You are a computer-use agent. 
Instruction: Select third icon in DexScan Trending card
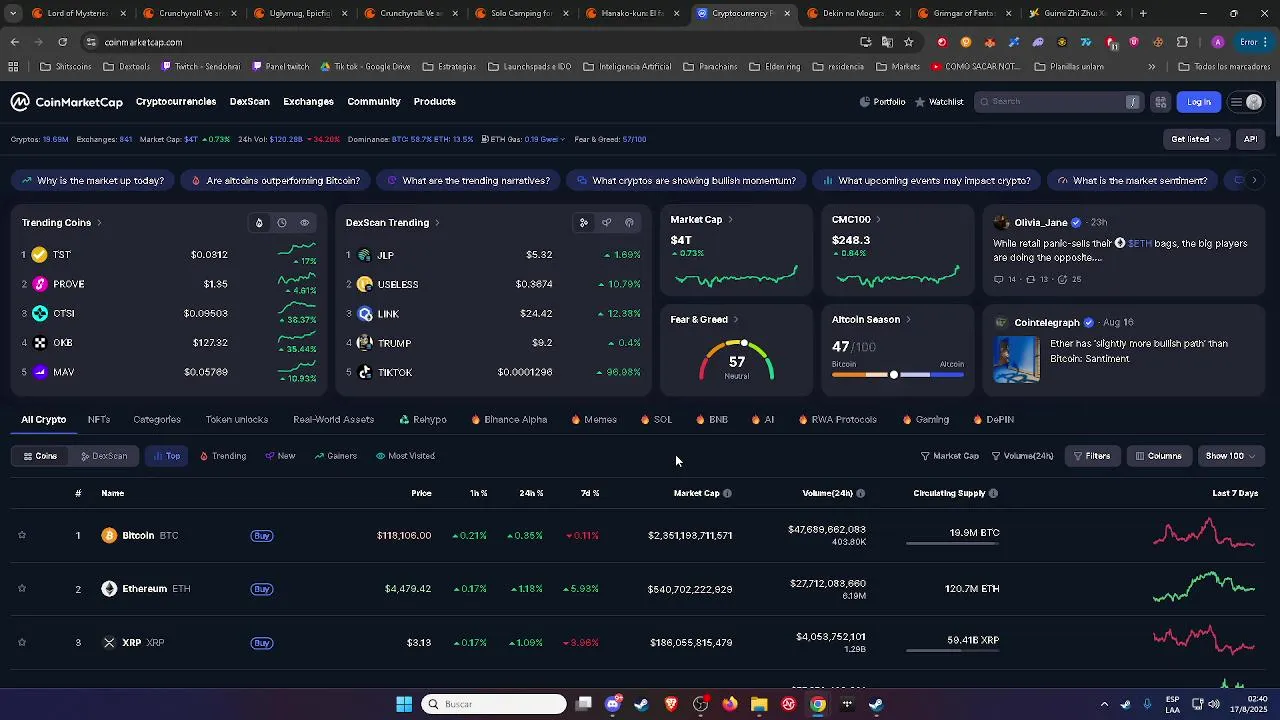point(629,223)
